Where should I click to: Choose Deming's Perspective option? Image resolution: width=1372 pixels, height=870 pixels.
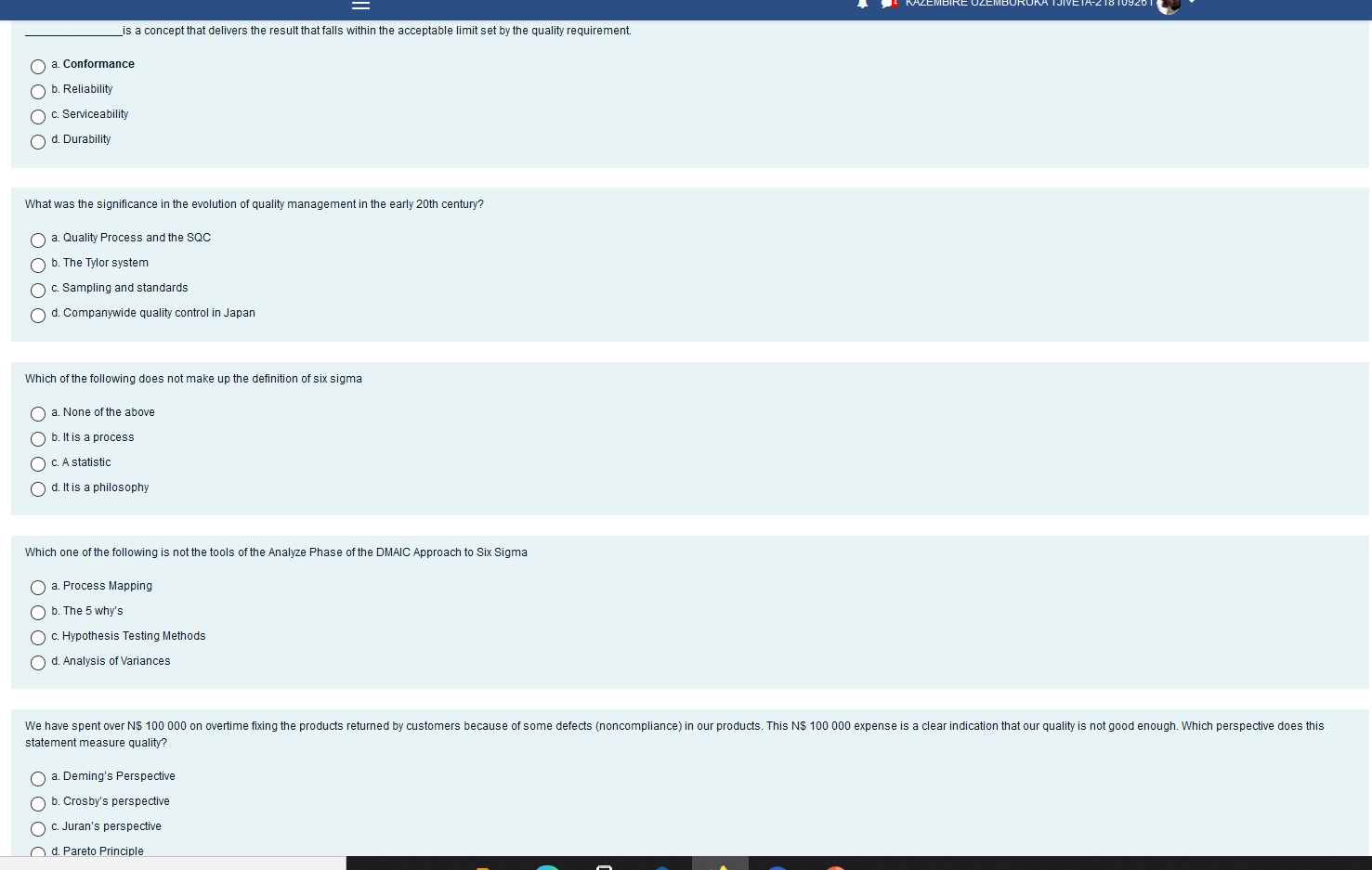point(38,778)
